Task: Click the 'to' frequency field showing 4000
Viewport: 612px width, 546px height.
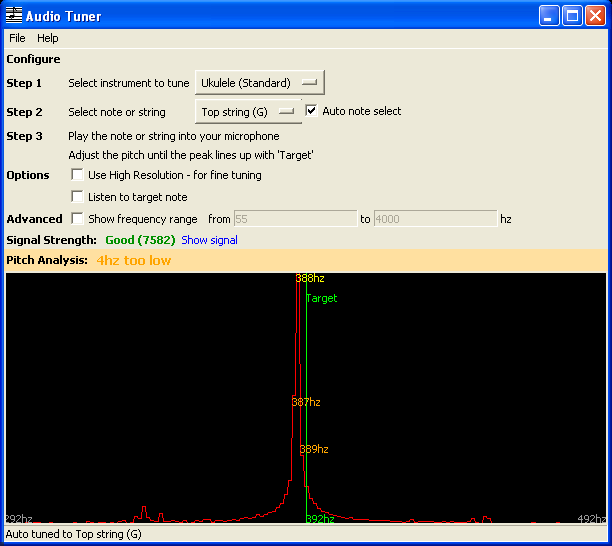Action: click(x=435, y=219)
